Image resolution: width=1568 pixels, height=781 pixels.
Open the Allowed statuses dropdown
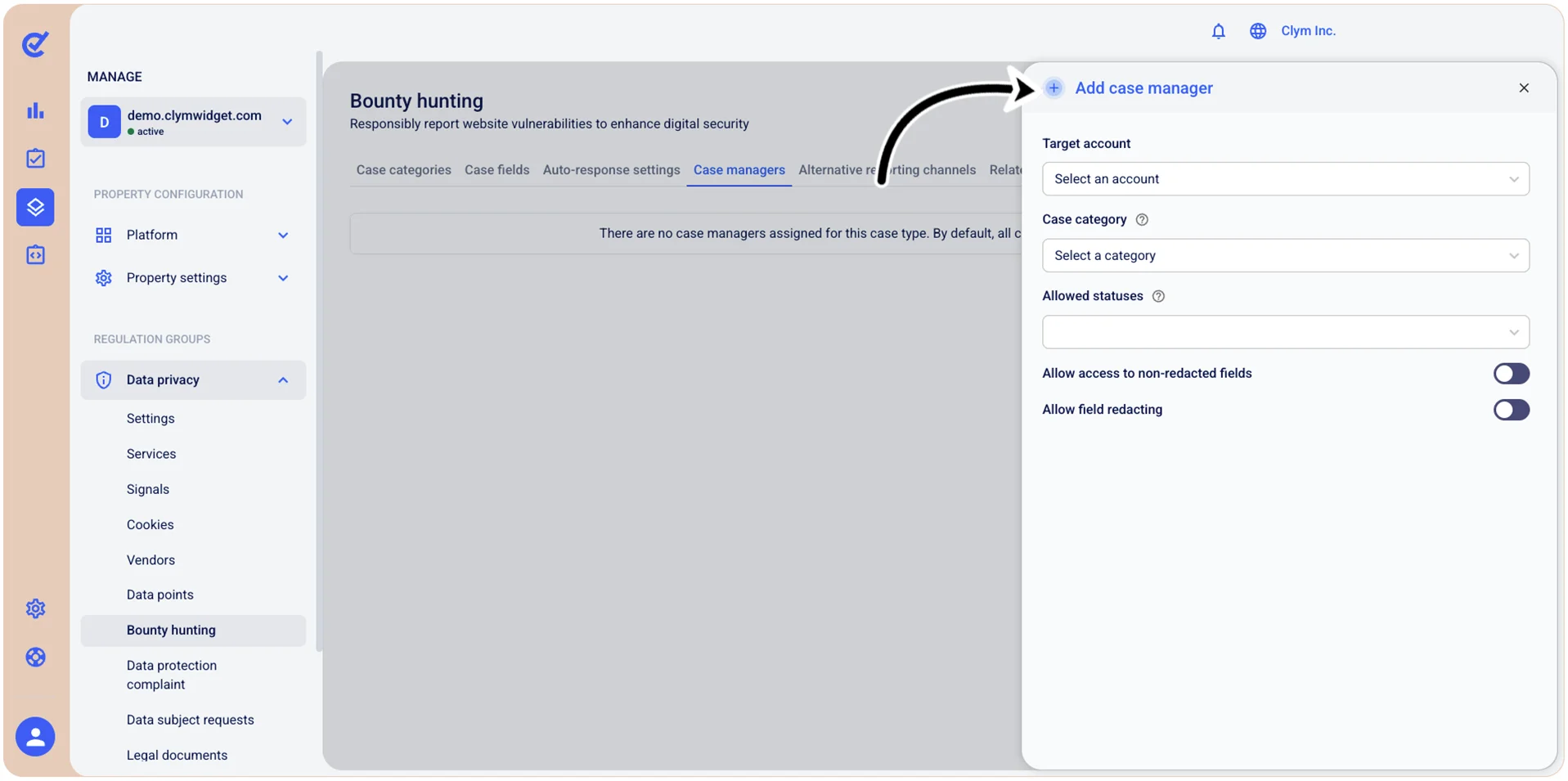coord(1285,332)
